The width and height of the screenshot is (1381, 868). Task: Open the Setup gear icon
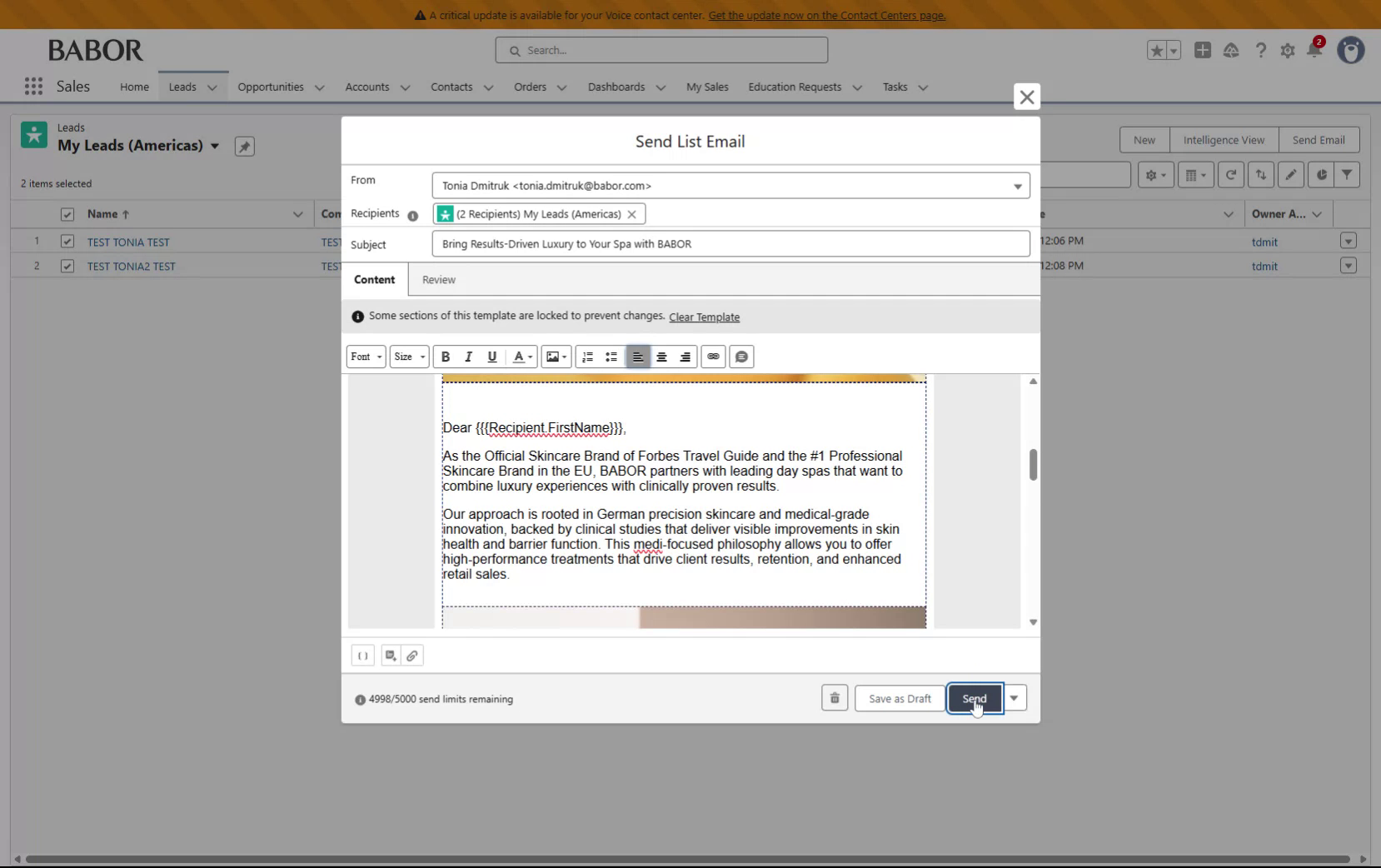(1288, 50)
